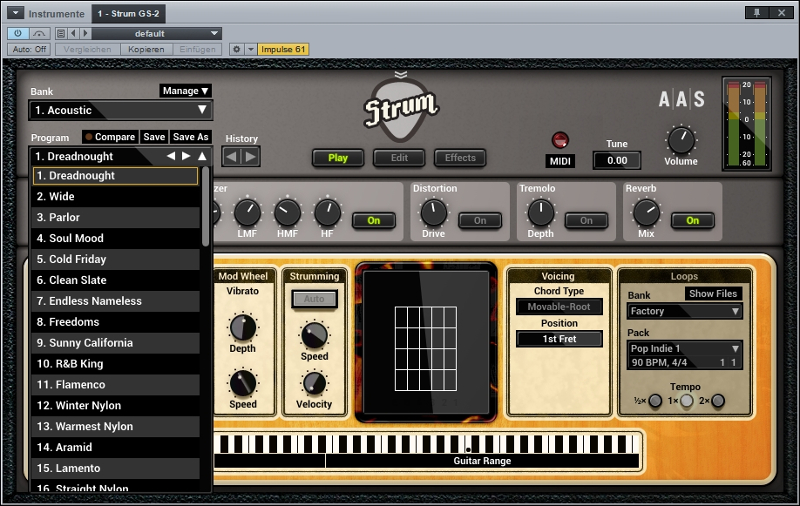
Task: Go to next host preset arrow
Action: click(x=85, y=34)
